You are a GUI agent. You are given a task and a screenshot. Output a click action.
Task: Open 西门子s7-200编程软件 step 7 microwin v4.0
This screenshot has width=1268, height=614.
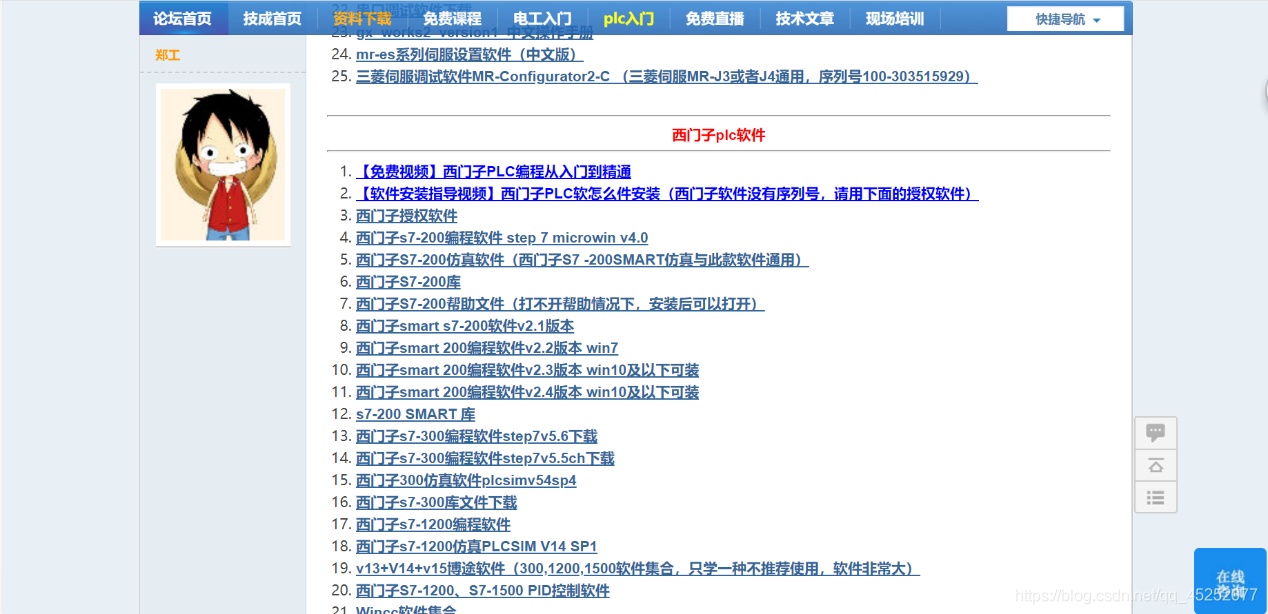(x=502, y=238)
